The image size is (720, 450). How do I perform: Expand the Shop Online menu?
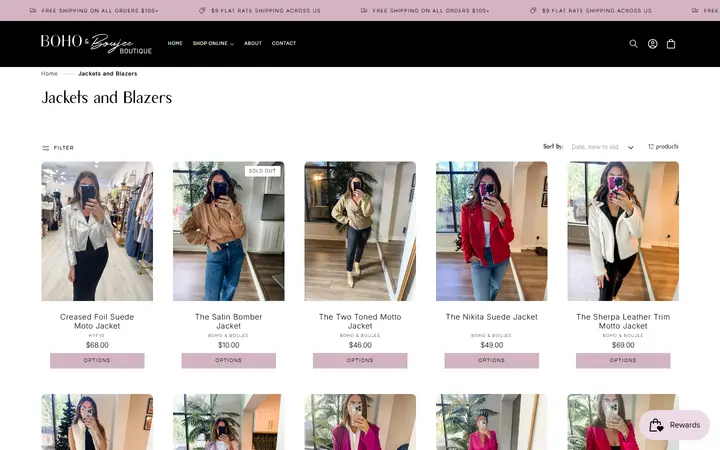click(x=213, y=43)
